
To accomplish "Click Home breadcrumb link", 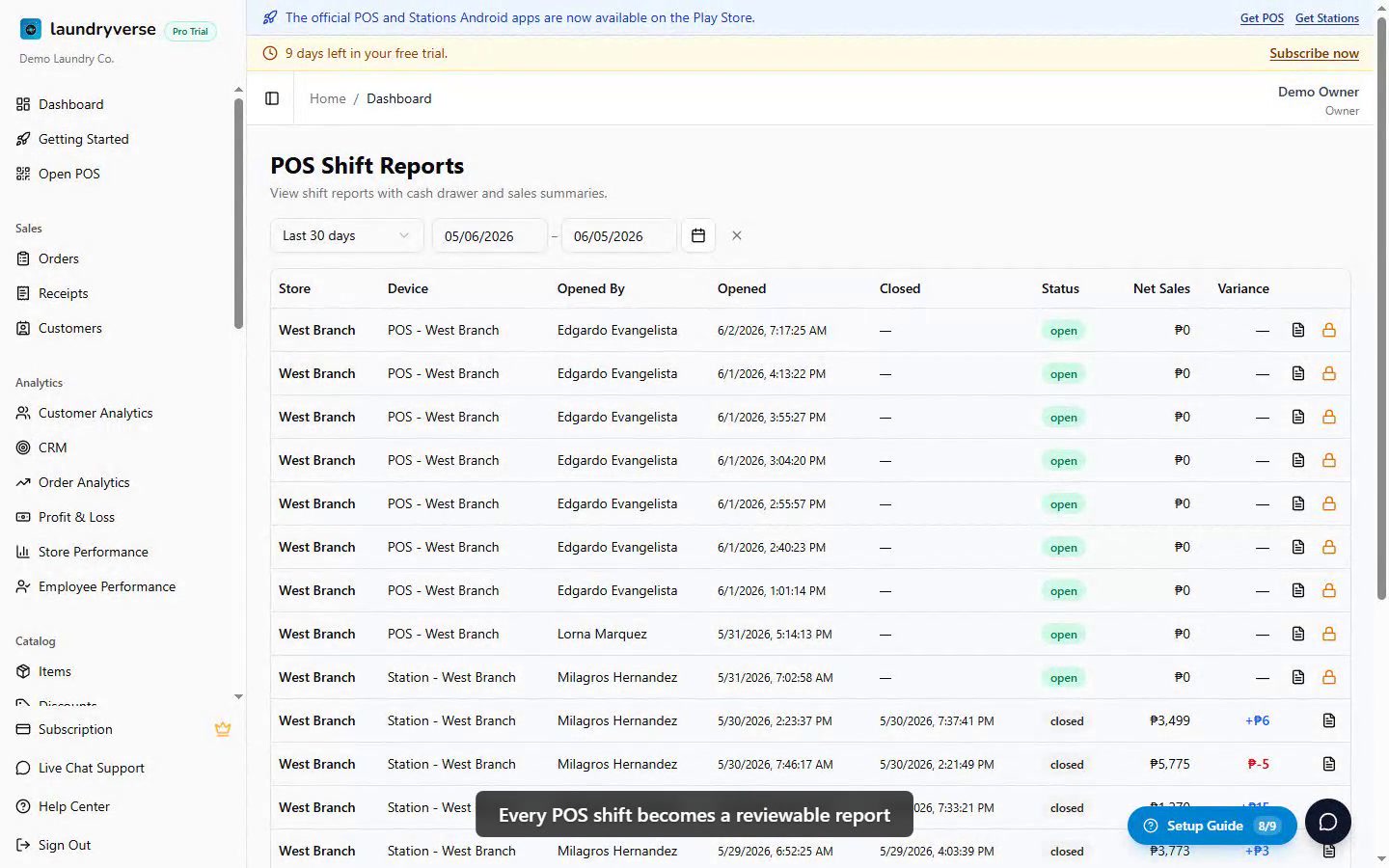I will 327,98.
